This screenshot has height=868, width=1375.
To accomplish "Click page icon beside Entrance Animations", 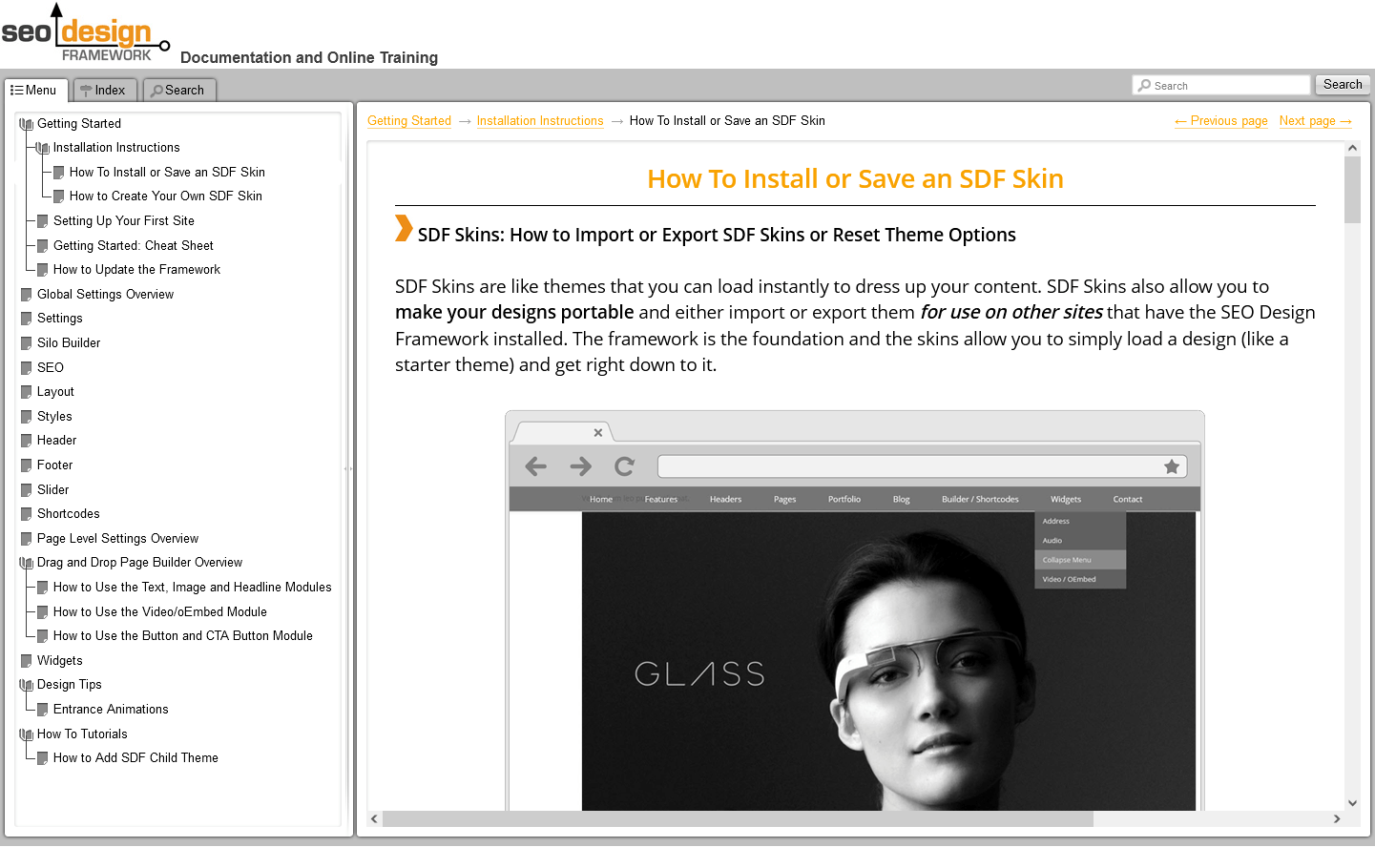I will pyautogui.click(x=43, y=710).
